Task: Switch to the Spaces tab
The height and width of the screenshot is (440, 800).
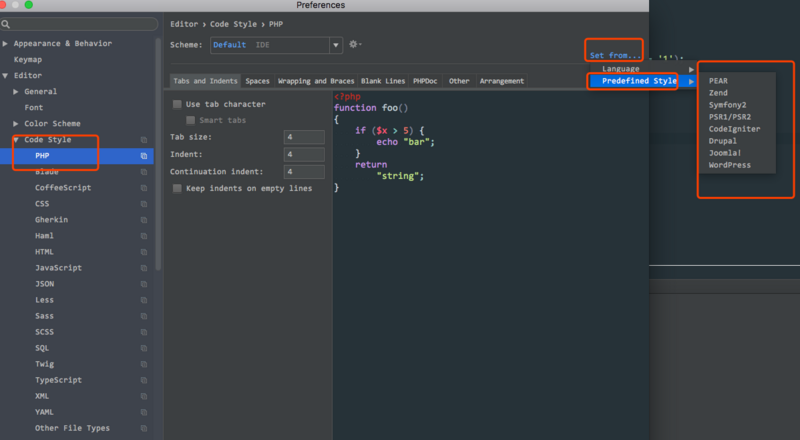Action: [257, 81]
